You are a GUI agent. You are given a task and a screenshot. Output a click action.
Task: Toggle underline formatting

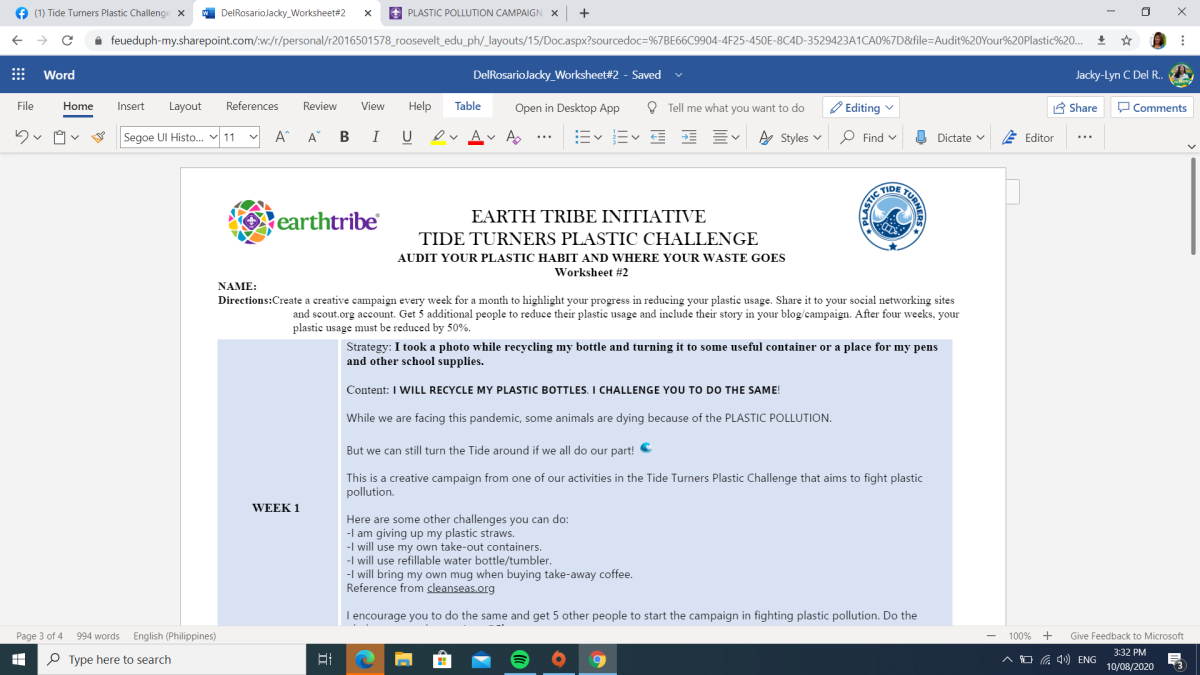406,138
